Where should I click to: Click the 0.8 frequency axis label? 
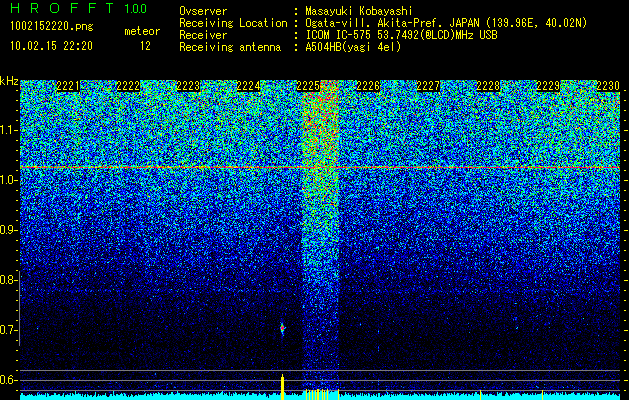[x=8, y=280]
